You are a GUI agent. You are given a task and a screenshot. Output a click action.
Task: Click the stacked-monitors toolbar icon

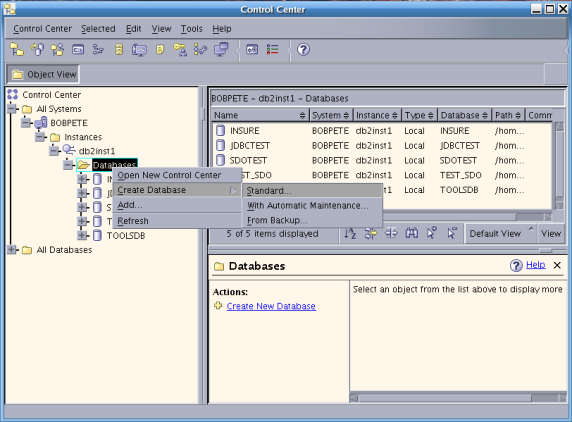[221, 49]
